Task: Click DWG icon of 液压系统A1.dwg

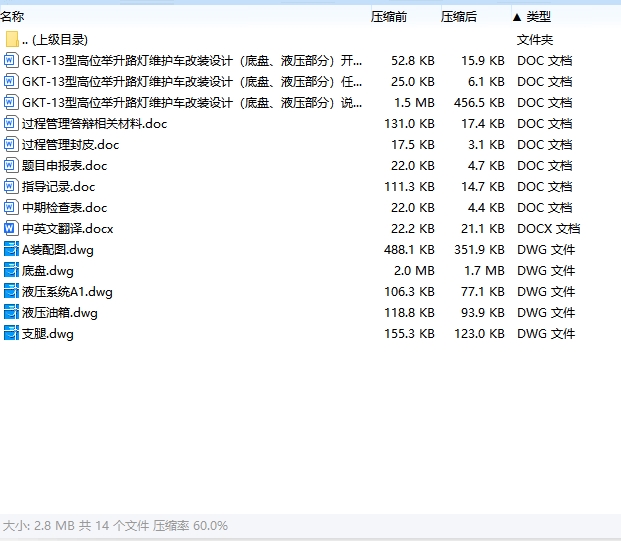Action: pos(11,291)
